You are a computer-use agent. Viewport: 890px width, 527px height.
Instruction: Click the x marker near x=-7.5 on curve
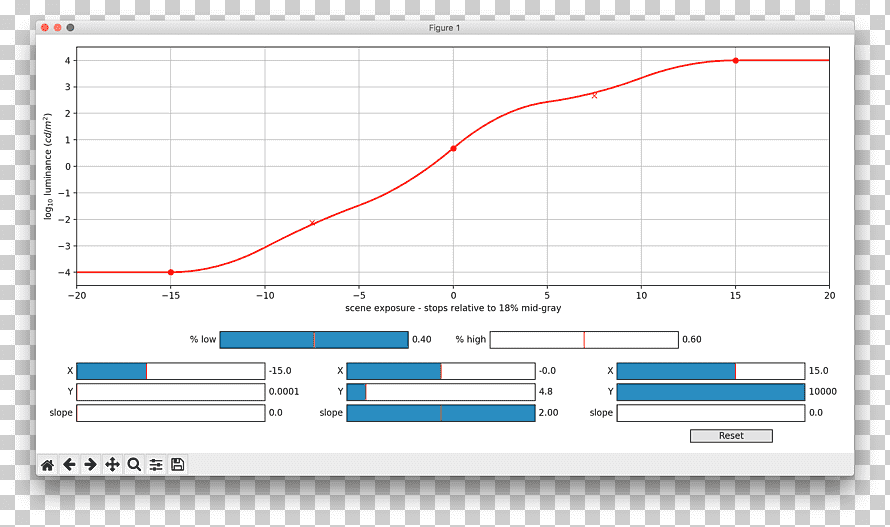click(x=312, y=223)
